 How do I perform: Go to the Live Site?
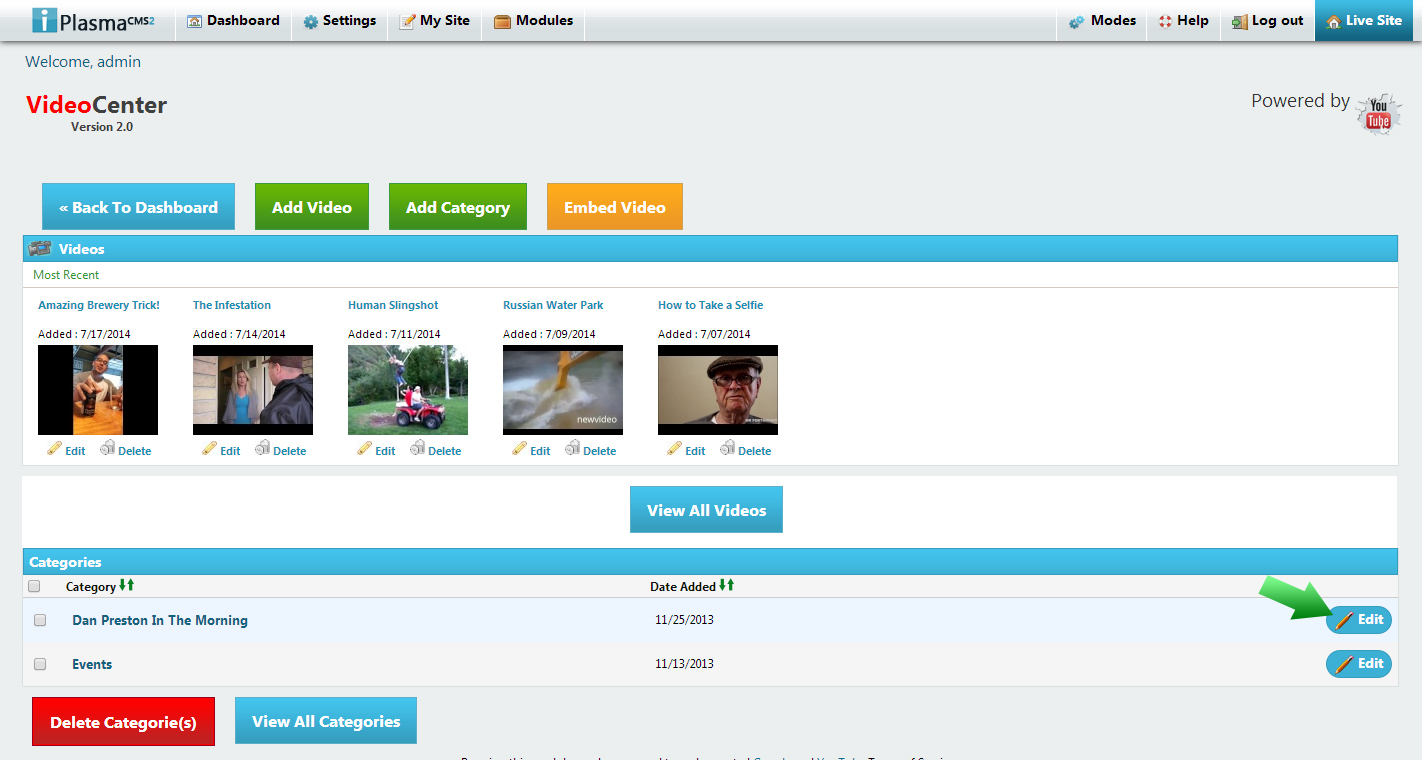tap(1363, 20)
